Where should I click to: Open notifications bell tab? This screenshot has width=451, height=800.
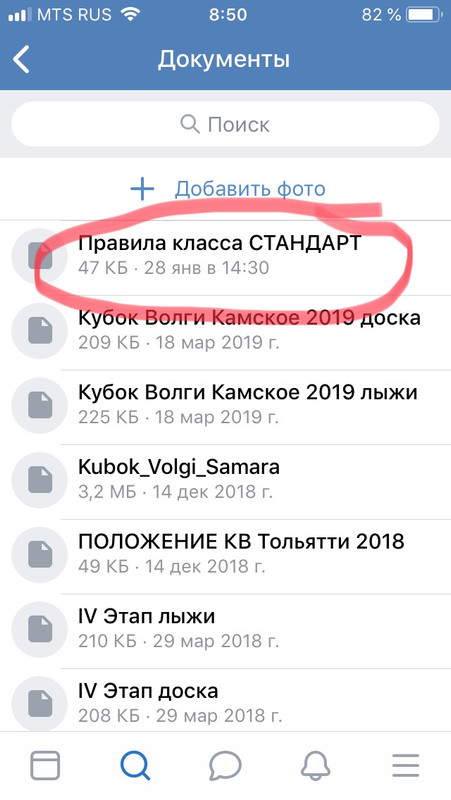pos(316,765)
